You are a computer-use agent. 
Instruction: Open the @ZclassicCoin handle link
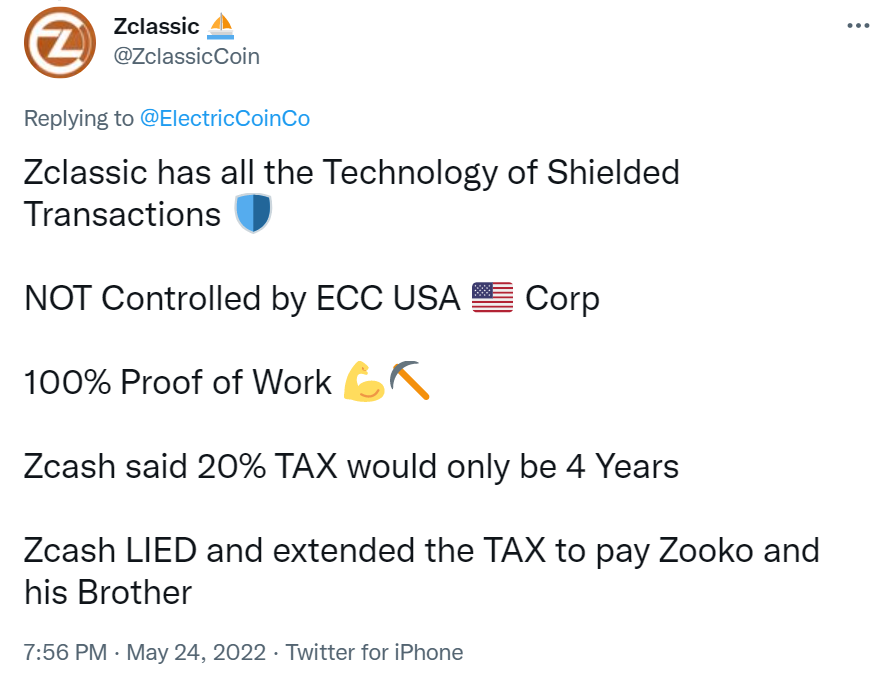click(x=187, y=56)
